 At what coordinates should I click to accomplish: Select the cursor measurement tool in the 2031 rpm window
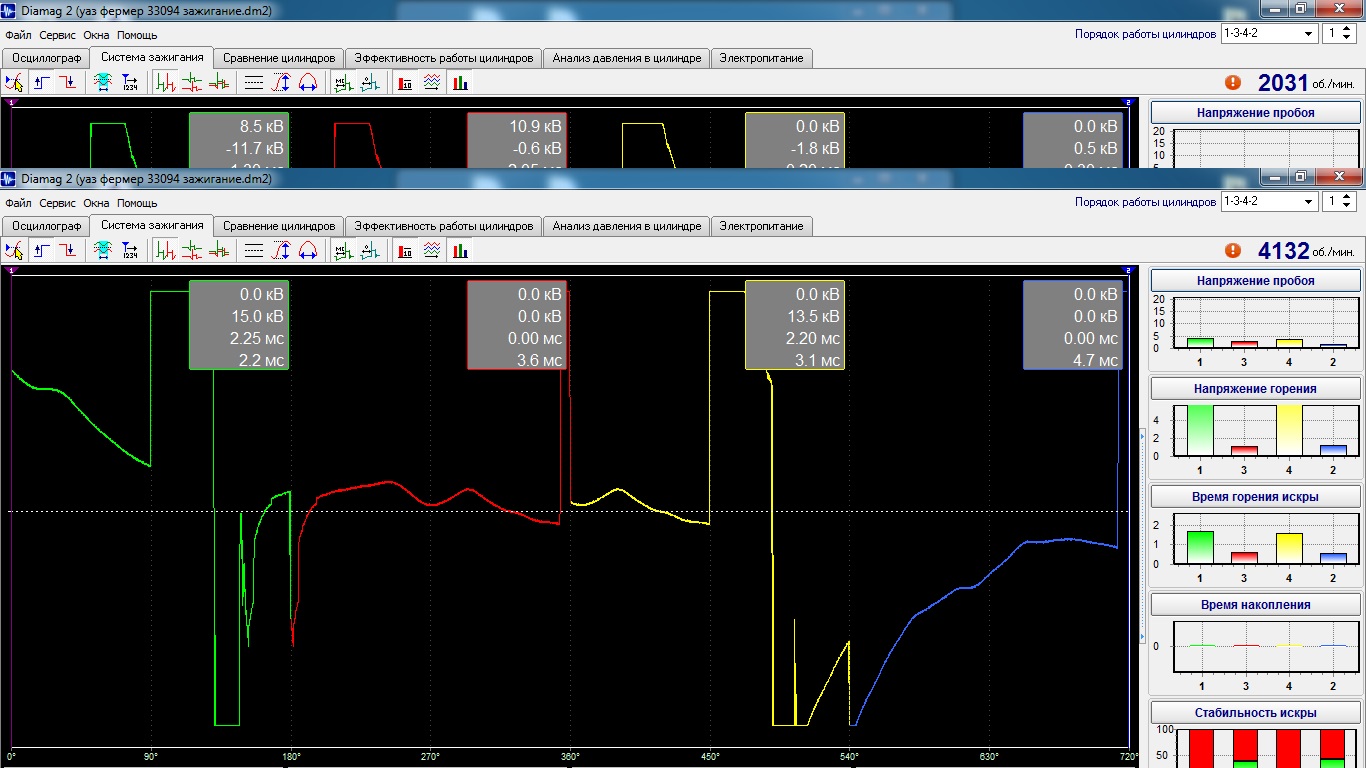14,82
